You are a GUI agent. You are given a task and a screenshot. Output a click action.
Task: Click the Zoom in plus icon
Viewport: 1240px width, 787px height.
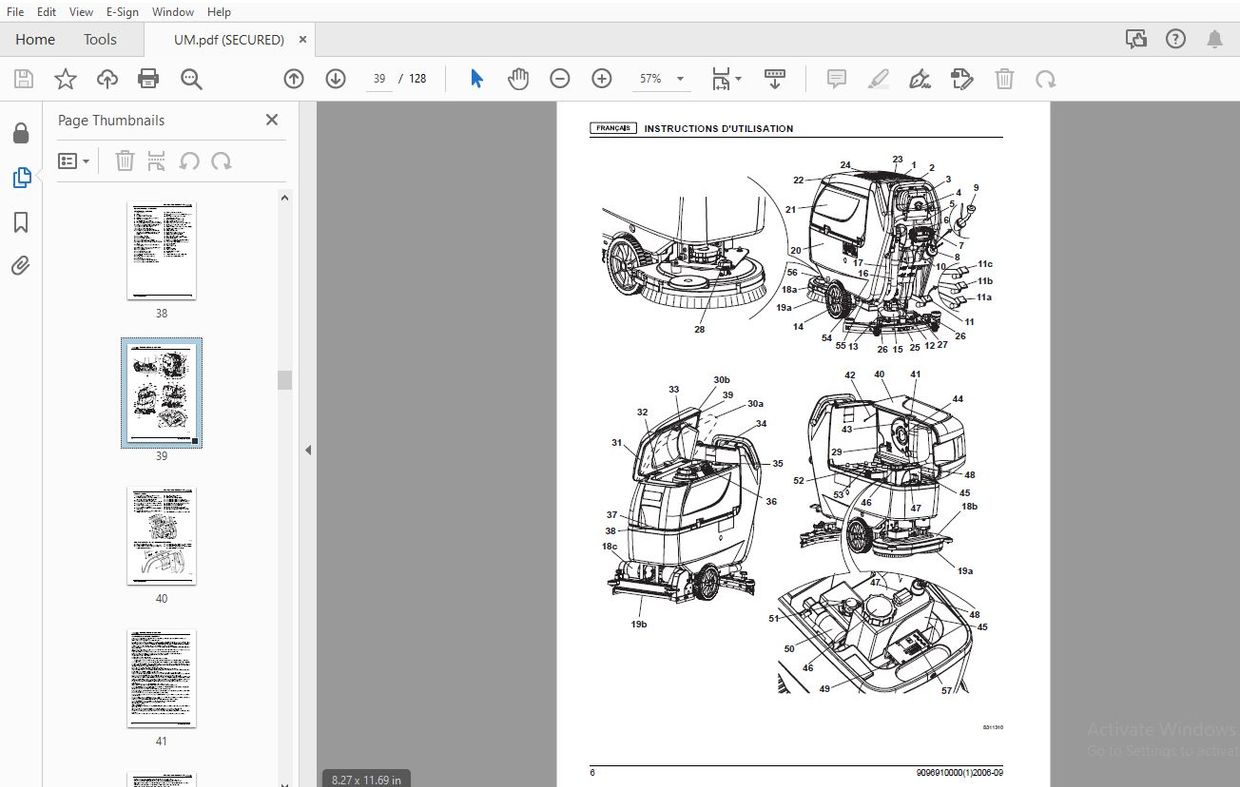pos(601,79)
